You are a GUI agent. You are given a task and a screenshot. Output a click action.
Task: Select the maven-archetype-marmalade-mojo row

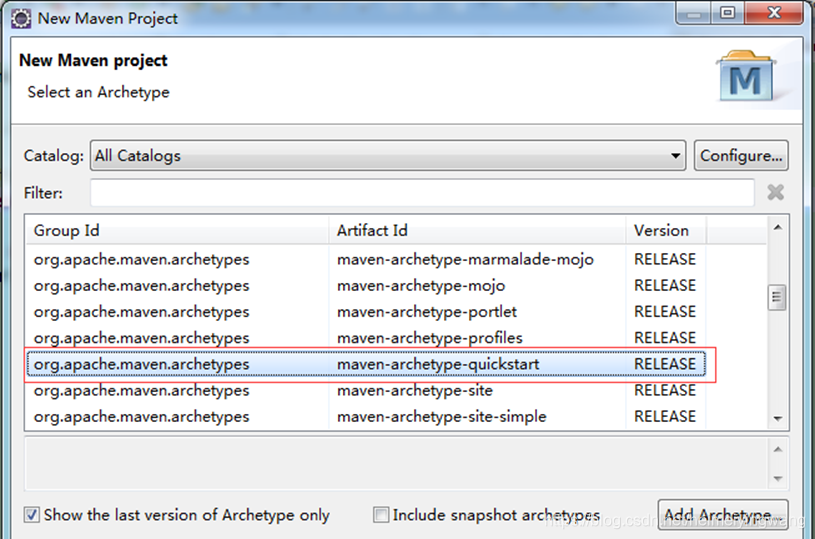(x=366, y=259)
